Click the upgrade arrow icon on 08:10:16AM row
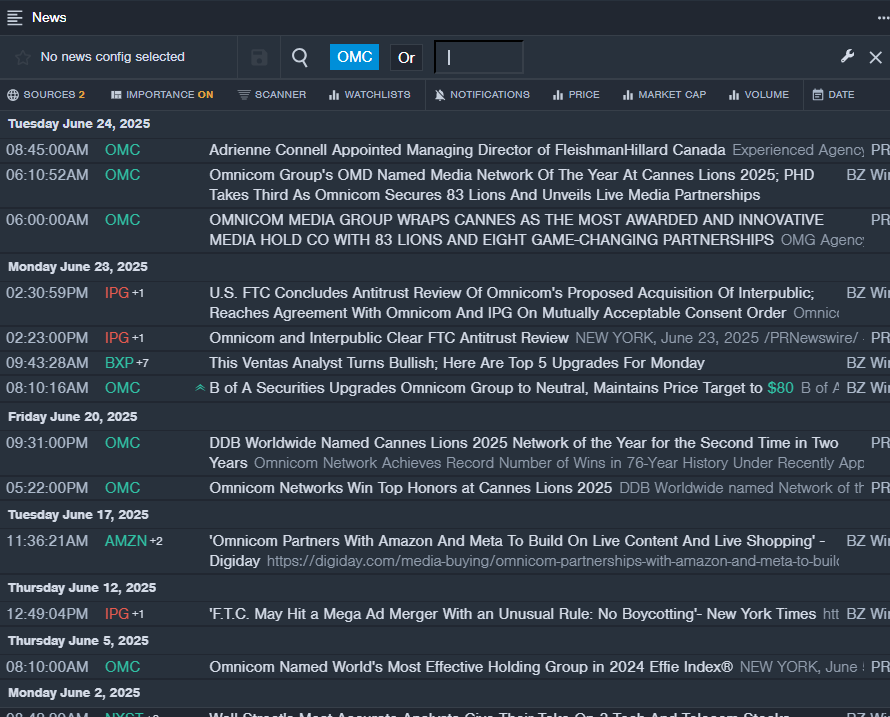 click(200, 388)
